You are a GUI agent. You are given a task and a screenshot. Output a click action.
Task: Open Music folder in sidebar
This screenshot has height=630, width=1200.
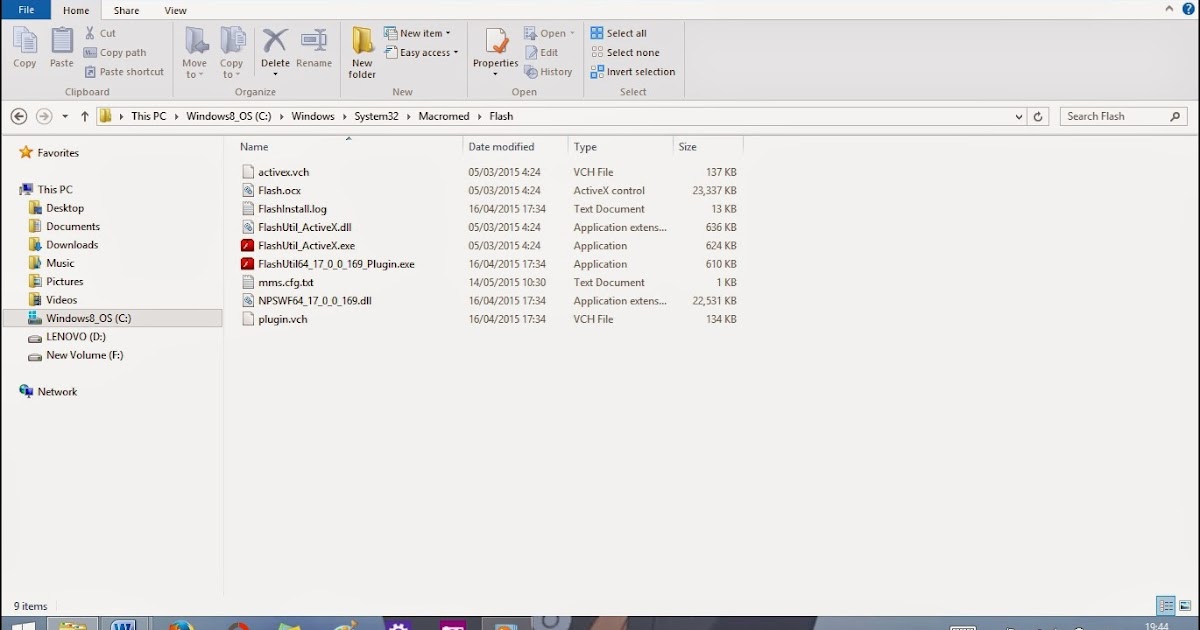click(60, 263)
